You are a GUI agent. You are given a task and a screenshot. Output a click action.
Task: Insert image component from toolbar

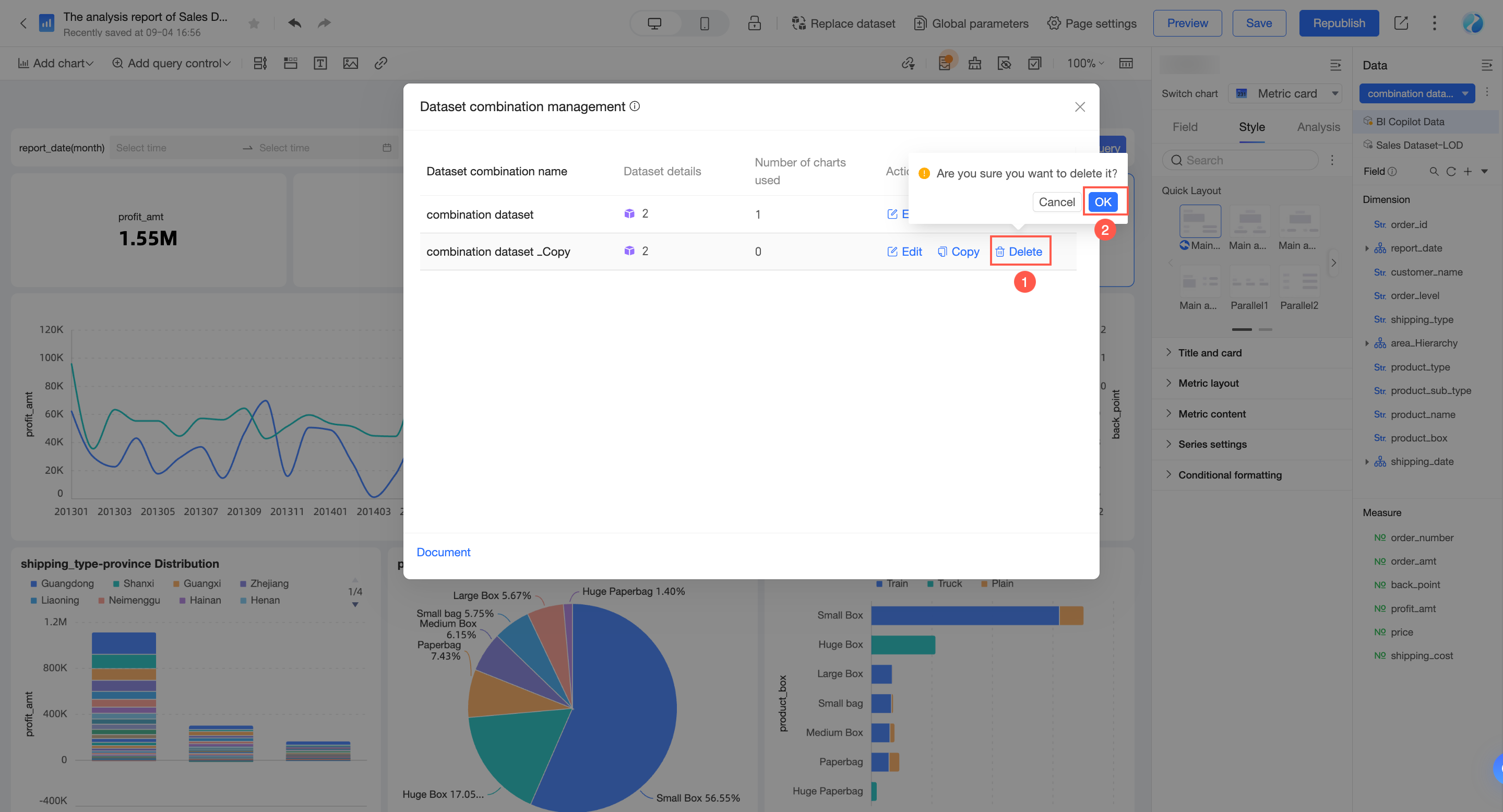[x=350, y=63]
